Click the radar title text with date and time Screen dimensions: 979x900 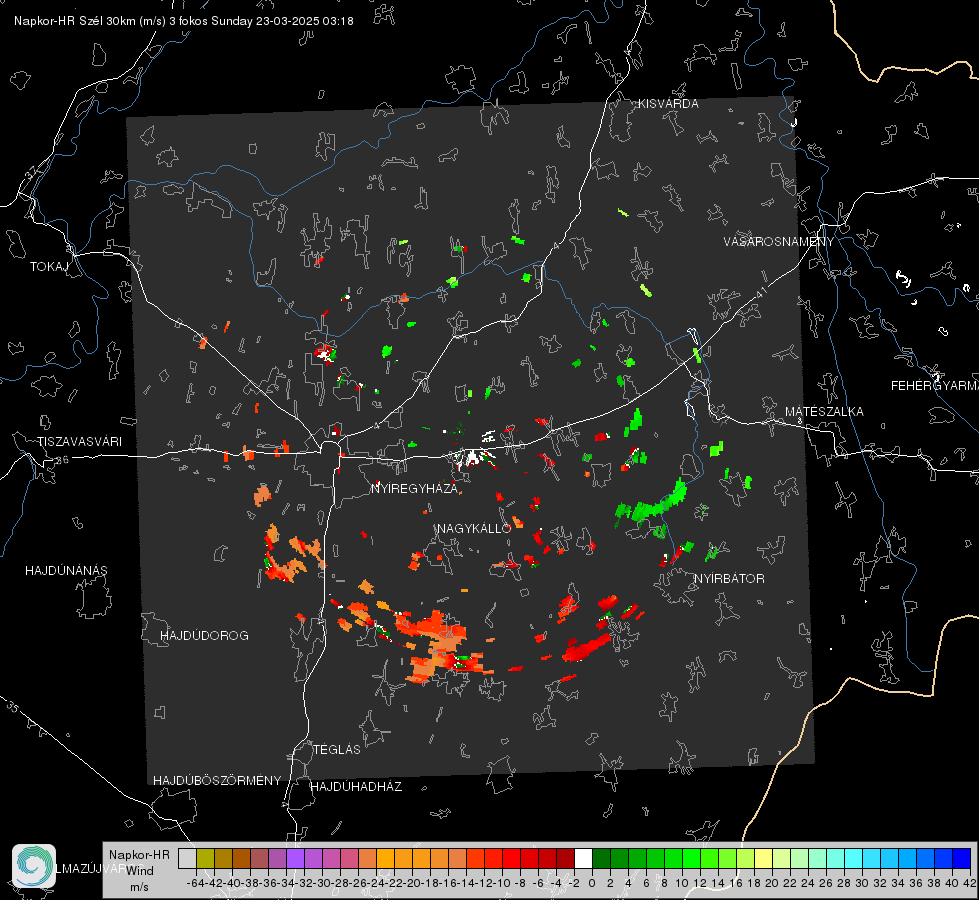[184, 21]
